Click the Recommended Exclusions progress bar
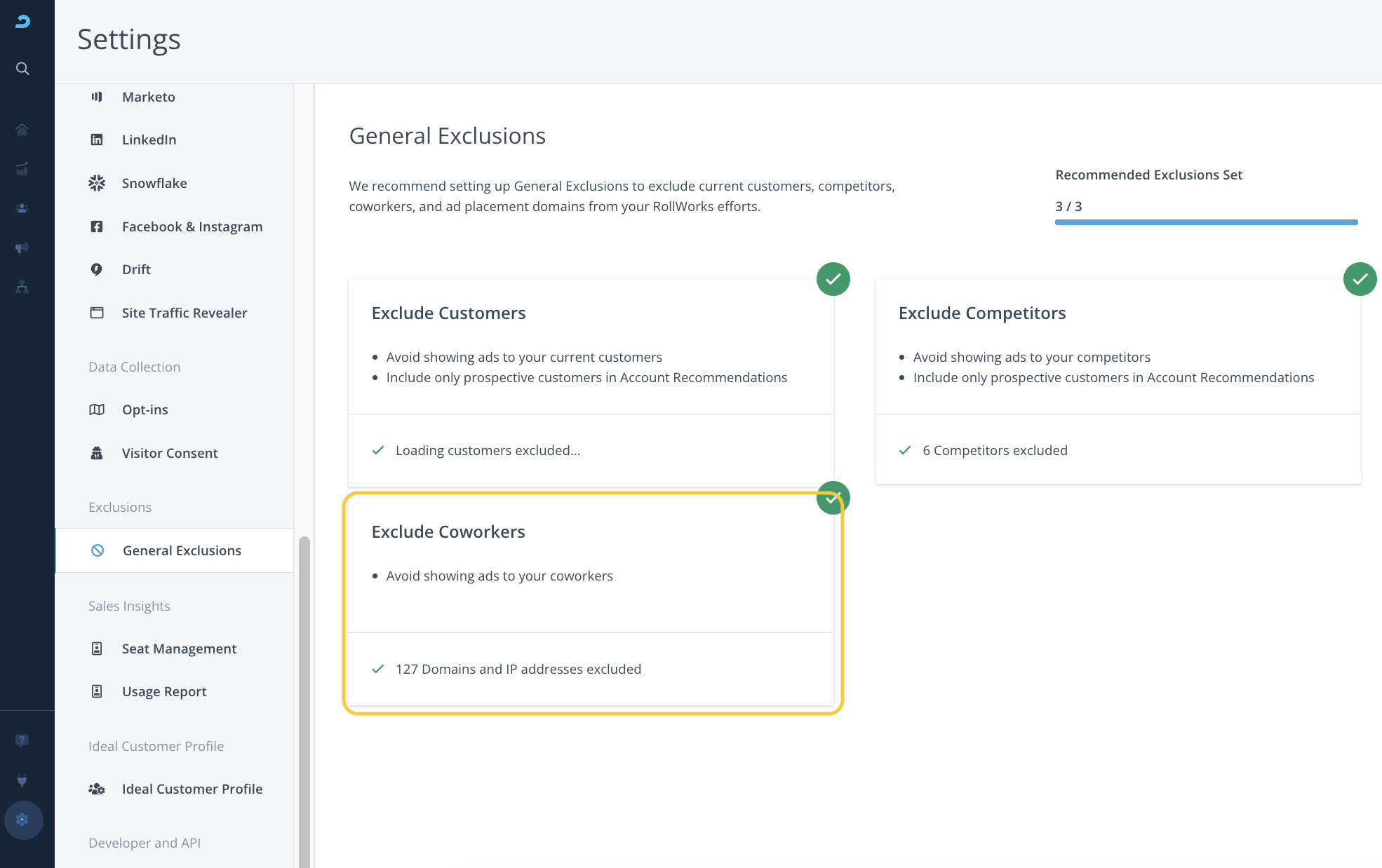The height and width of the screenshot is (868, 1382). [x=1206, y=222]
